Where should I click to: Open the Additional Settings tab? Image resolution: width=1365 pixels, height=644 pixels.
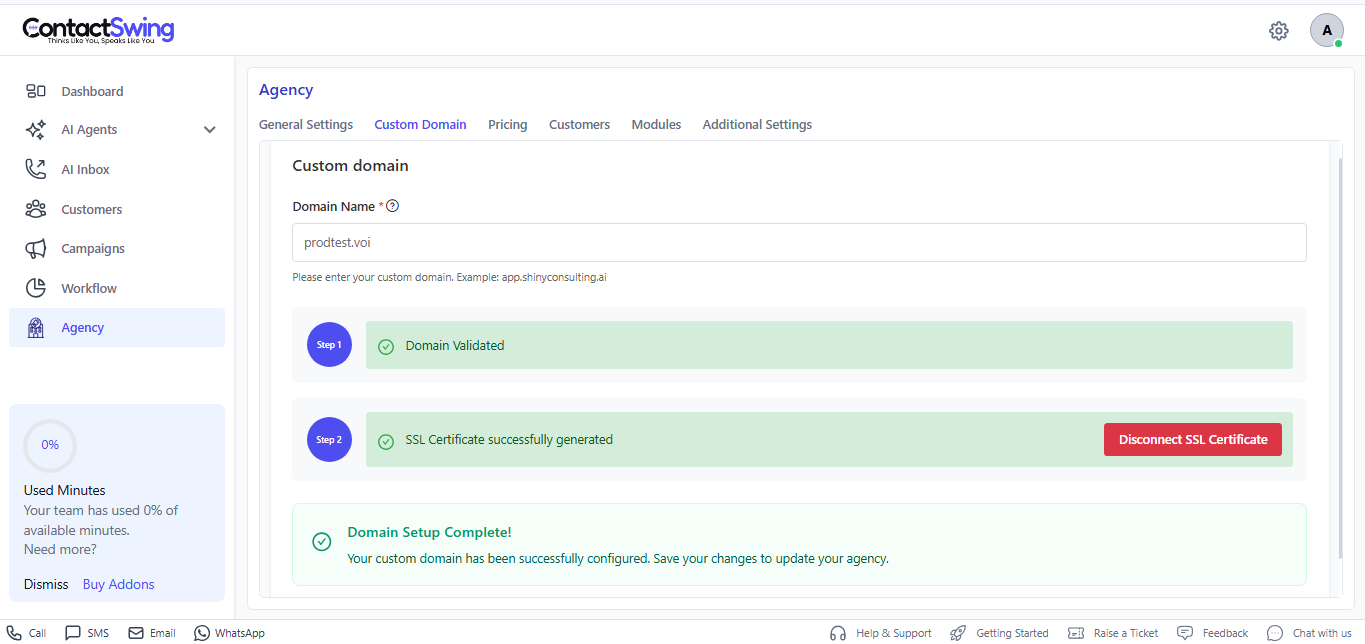point(757,124)
